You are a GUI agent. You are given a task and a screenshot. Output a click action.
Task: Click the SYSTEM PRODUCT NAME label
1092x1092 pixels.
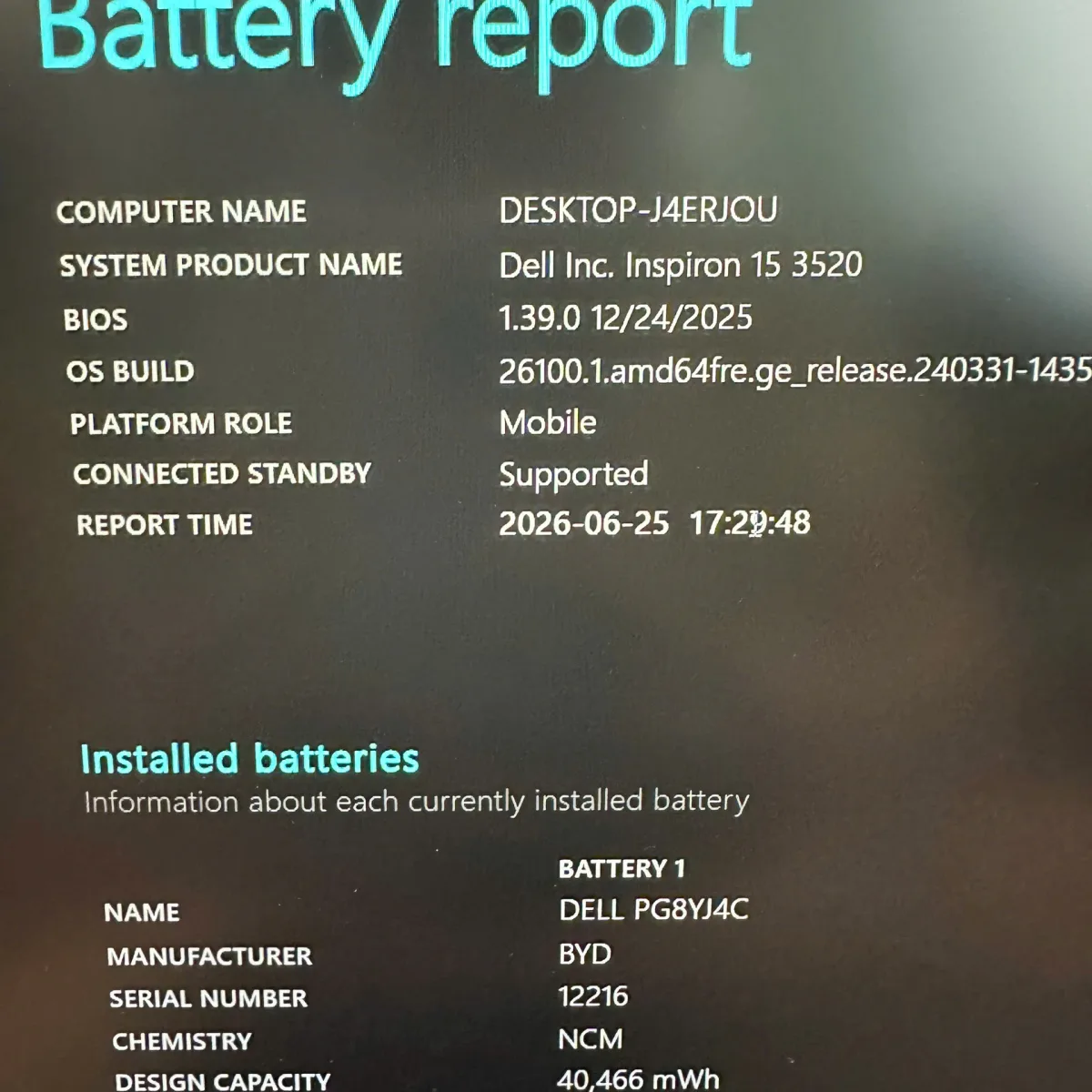click(230, 265)
